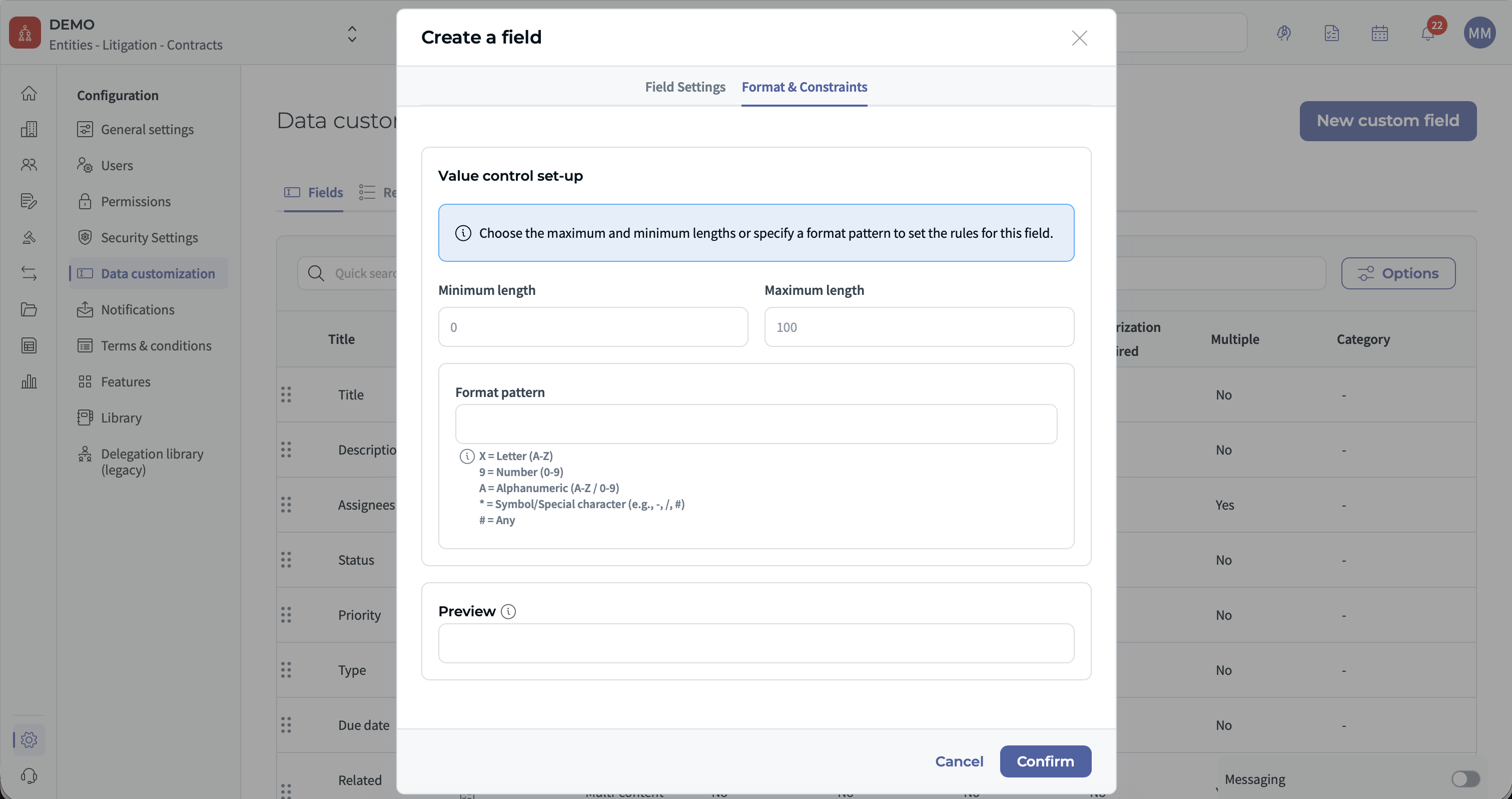Click the support headset icon
1512x799 pixels.
[29, 776]
